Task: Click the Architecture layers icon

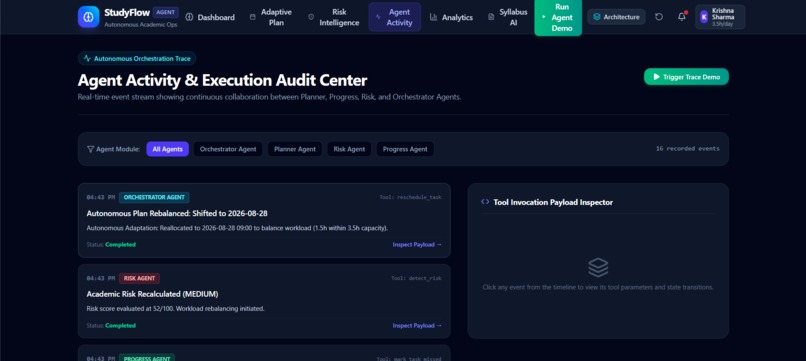Action: 597,17
